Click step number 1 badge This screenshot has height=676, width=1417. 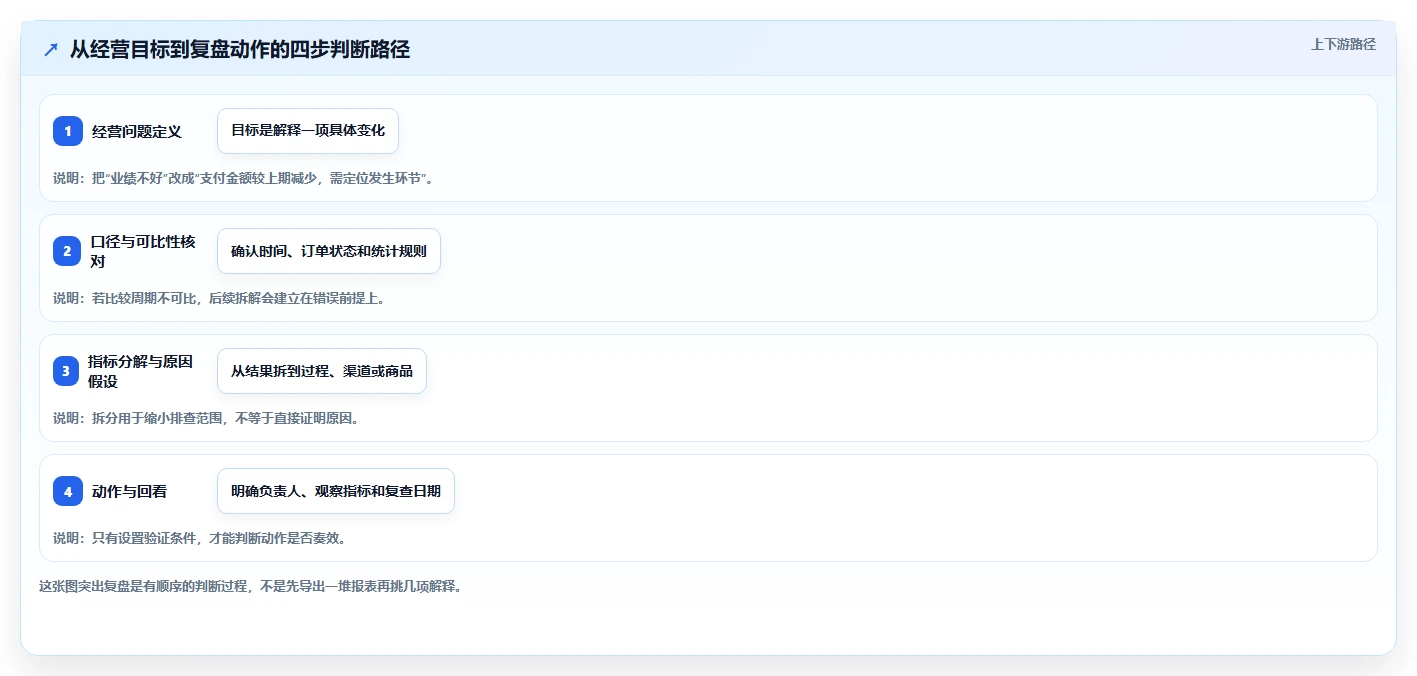point(68,131)
